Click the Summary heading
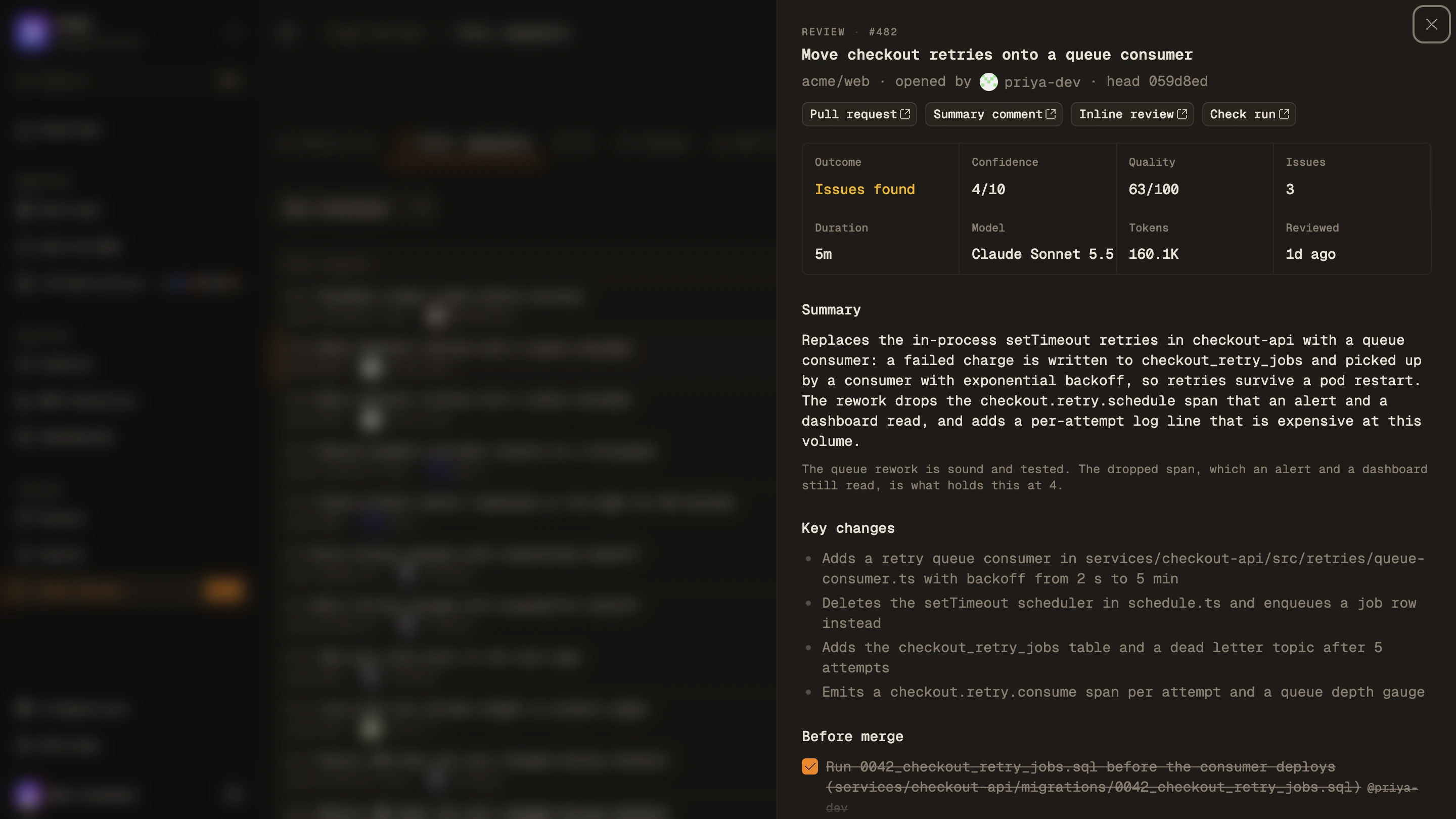Viewport: 1456px width, 819px height. [x=831, y=310]
